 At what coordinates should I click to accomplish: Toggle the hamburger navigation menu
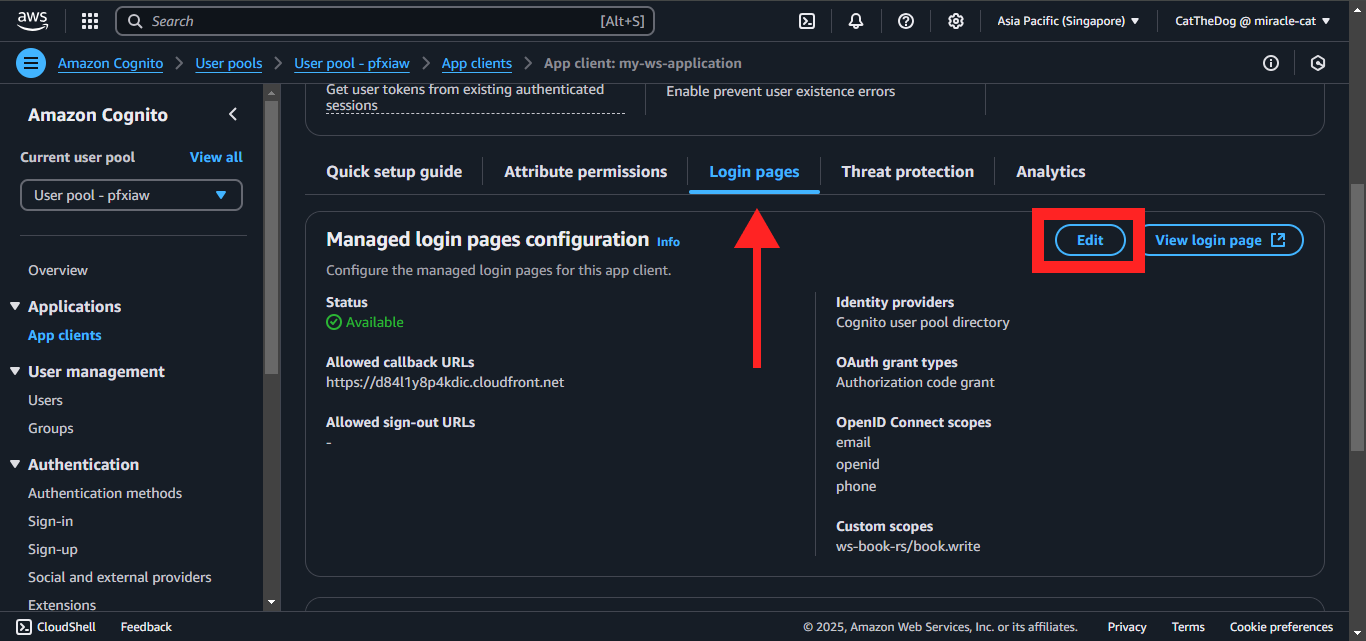[x=31, y=63]
